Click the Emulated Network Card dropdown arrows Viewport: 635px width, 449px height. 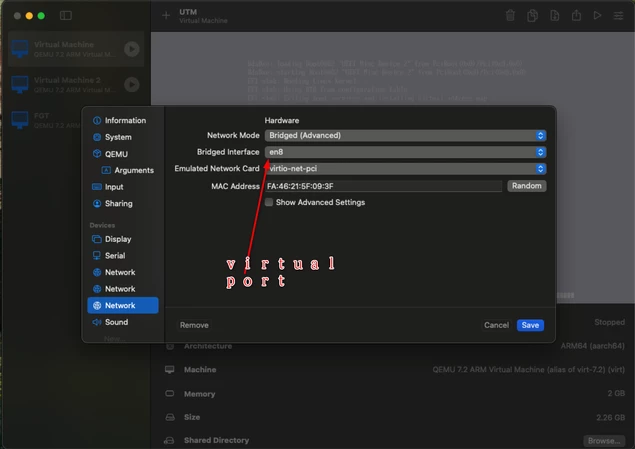540,168
